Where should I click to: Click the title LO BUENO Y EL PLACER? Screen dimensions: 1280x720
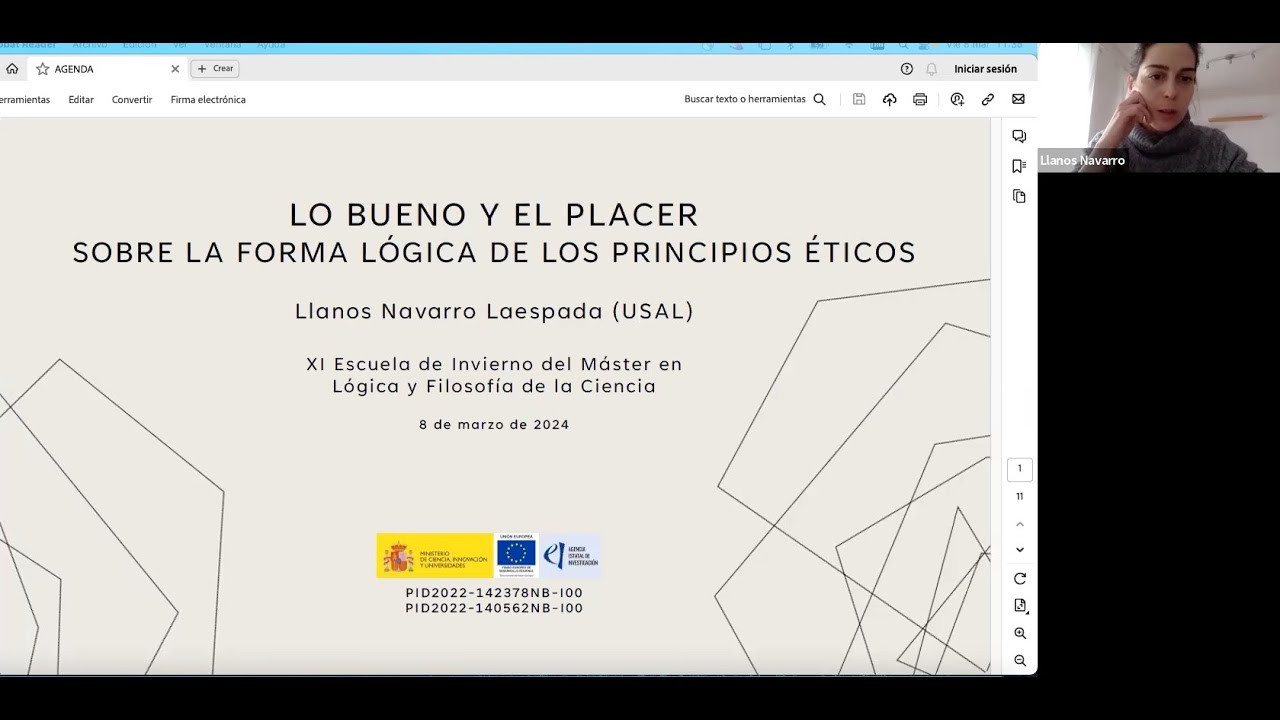494,215
